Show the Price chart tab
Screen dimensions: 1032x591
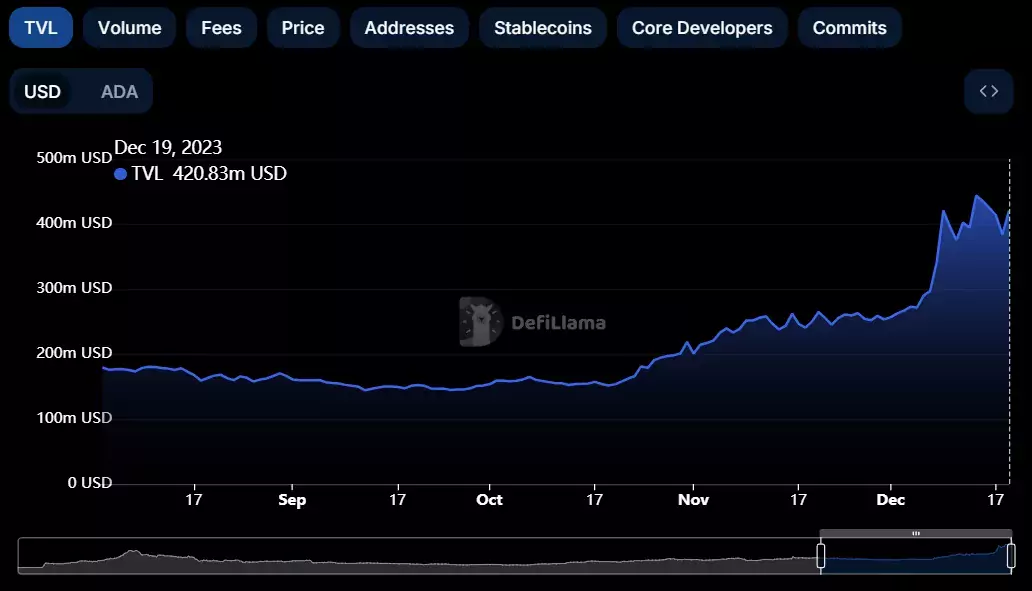point(303,28)
